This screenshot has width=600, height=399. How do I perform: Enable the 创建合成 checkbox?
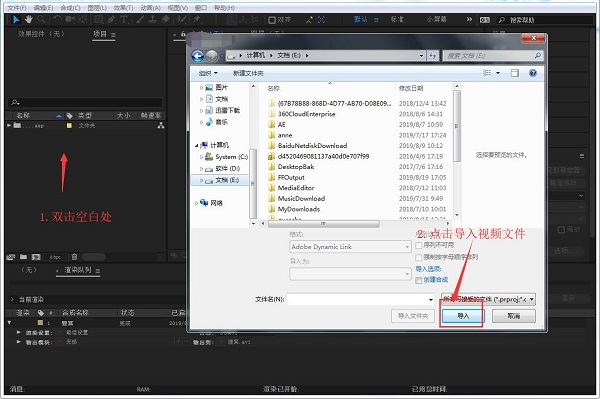(419, 280)
